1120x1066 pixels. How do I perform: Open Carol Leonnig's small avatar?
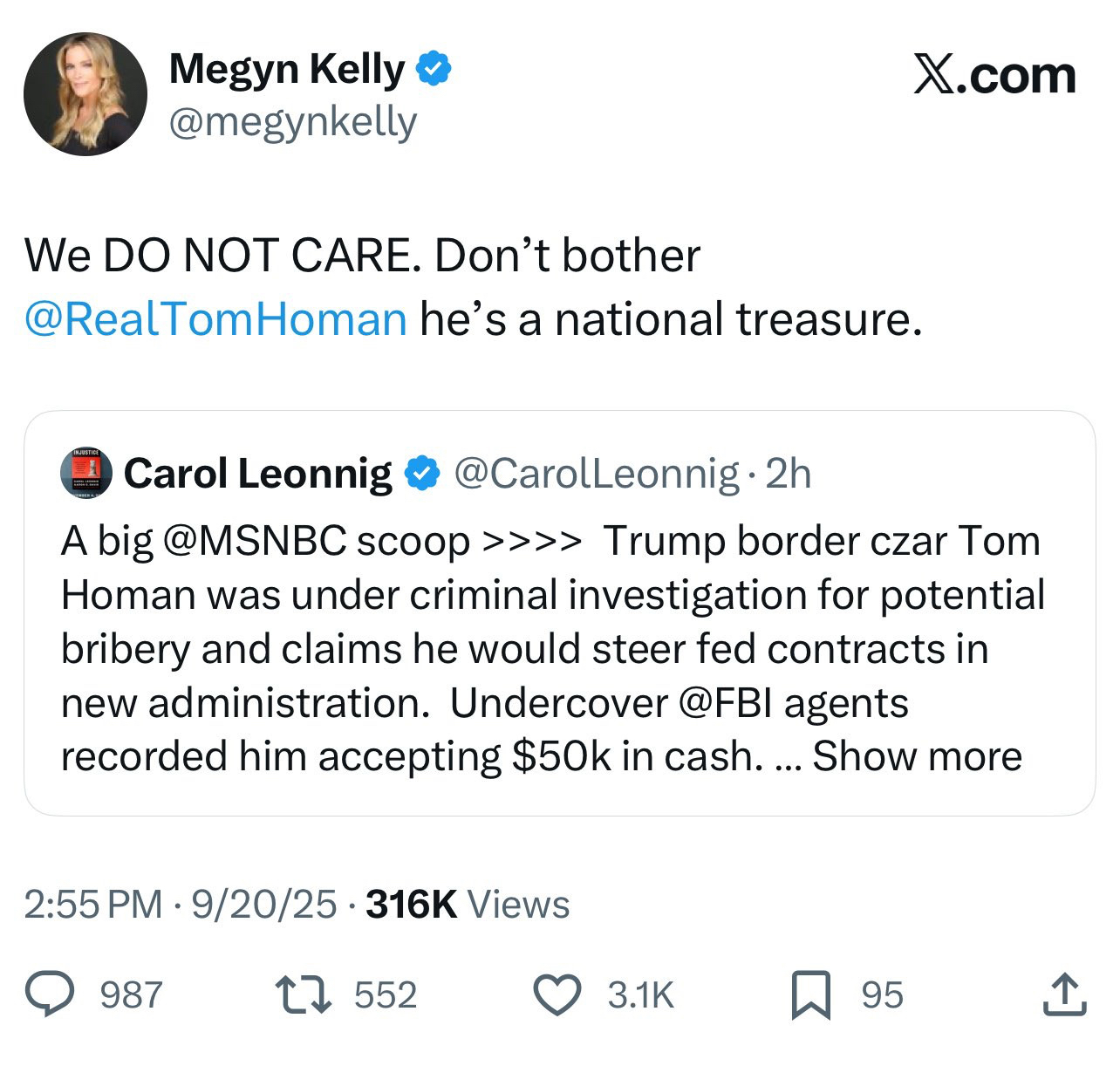coord(86,473)
